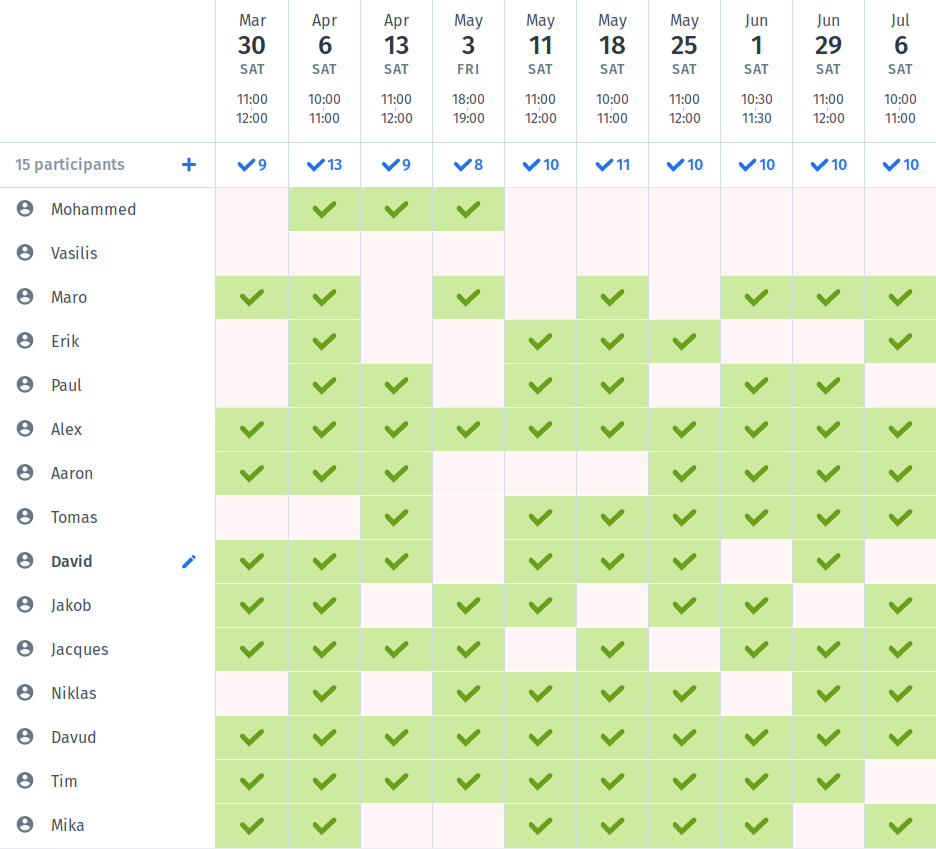Click the avatar icon beside Mika
936x849 pixels.
tap(25, 825)
